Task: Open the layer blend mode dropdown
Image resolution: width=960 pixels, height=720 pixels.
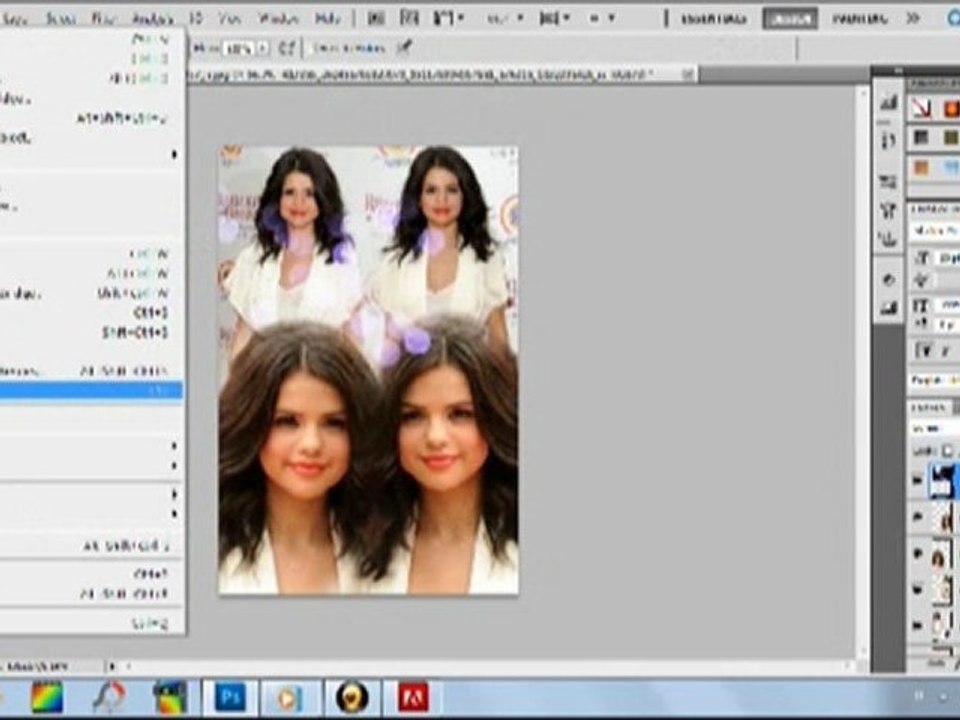Action: coord(934,428)
